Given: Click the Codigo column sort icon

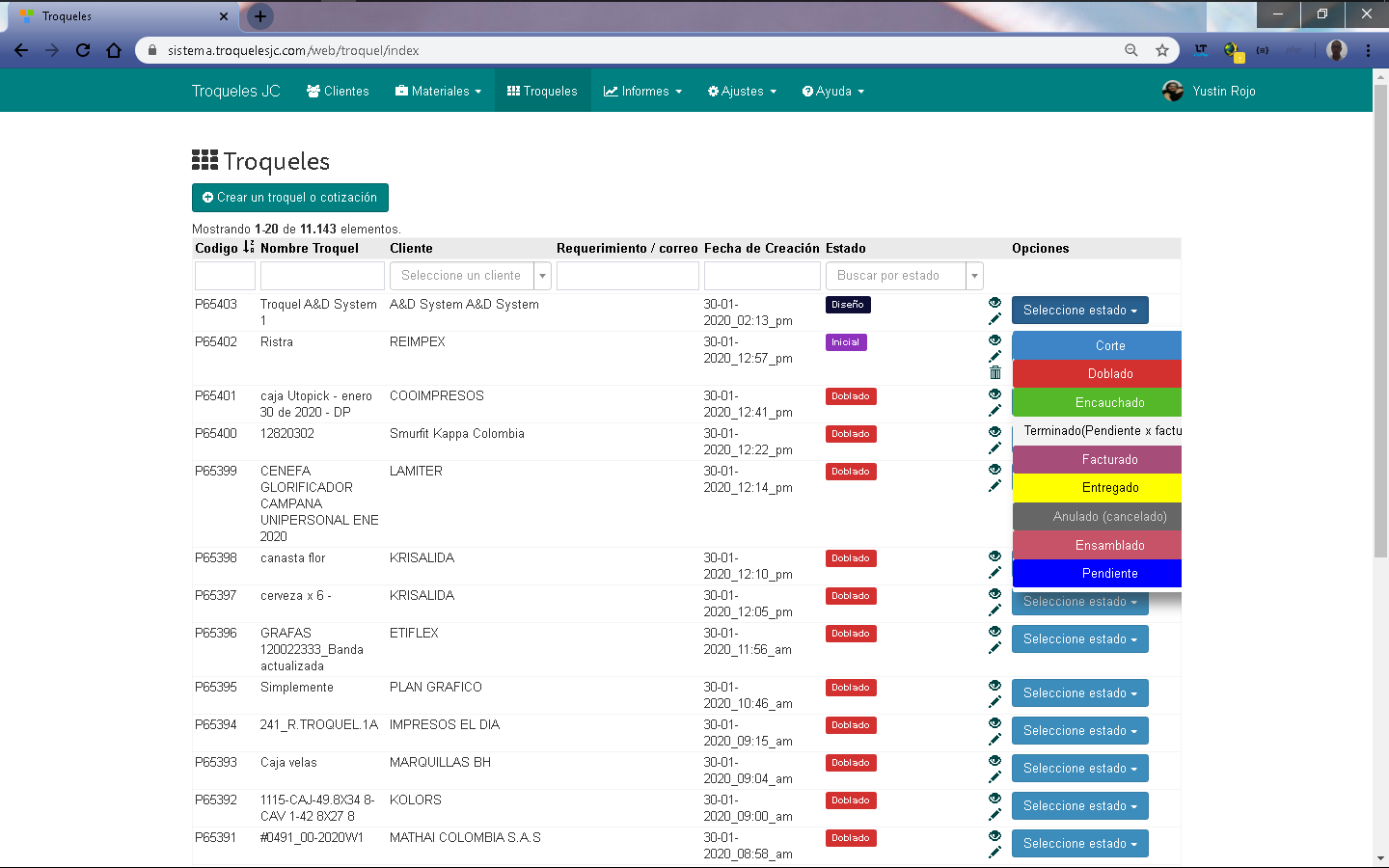Looking at the screenshot, I should (x=248, y=248).
